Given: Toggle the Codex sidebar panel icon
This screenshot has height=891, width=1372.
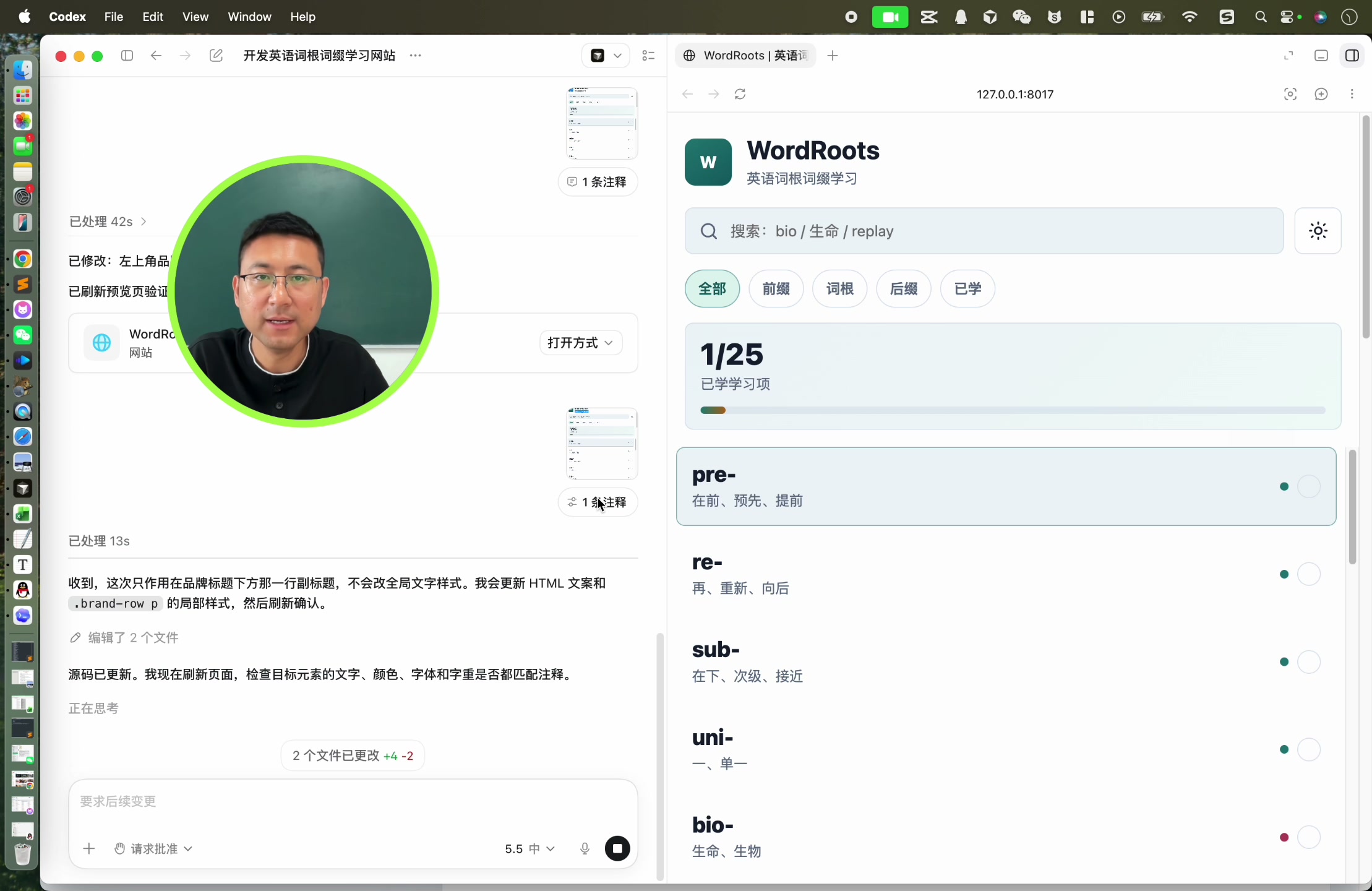Looking at the screenshot, I should [x=127, y=56].
